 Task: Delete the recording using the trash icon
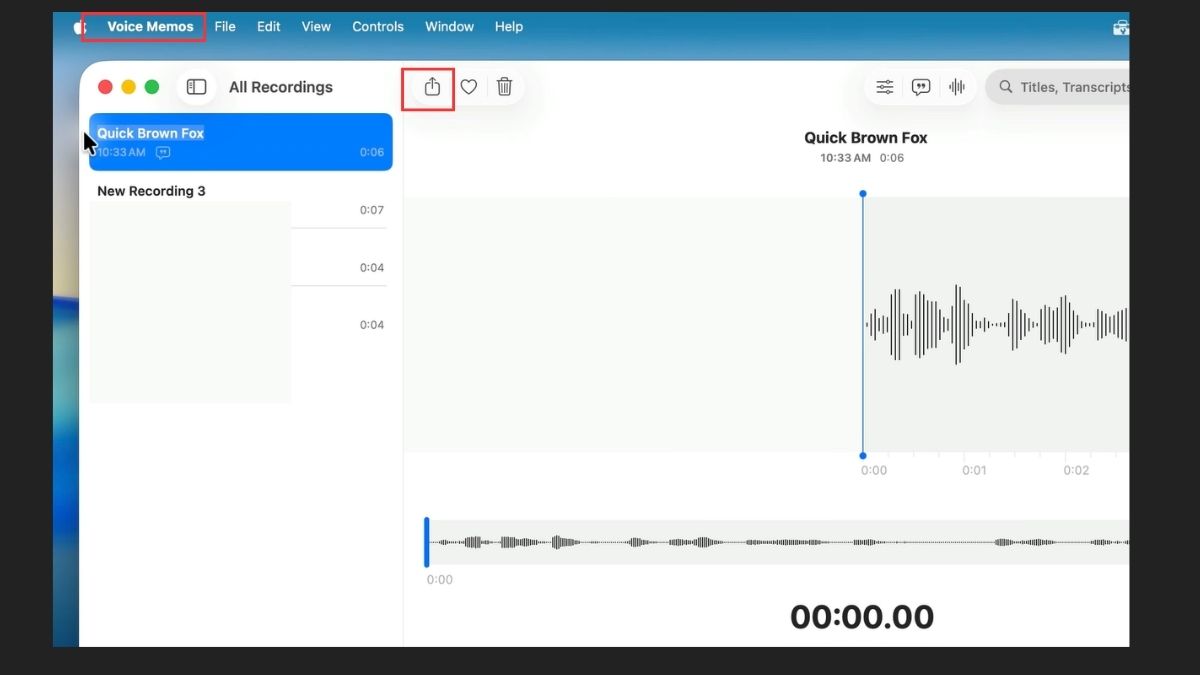point(505,87)
